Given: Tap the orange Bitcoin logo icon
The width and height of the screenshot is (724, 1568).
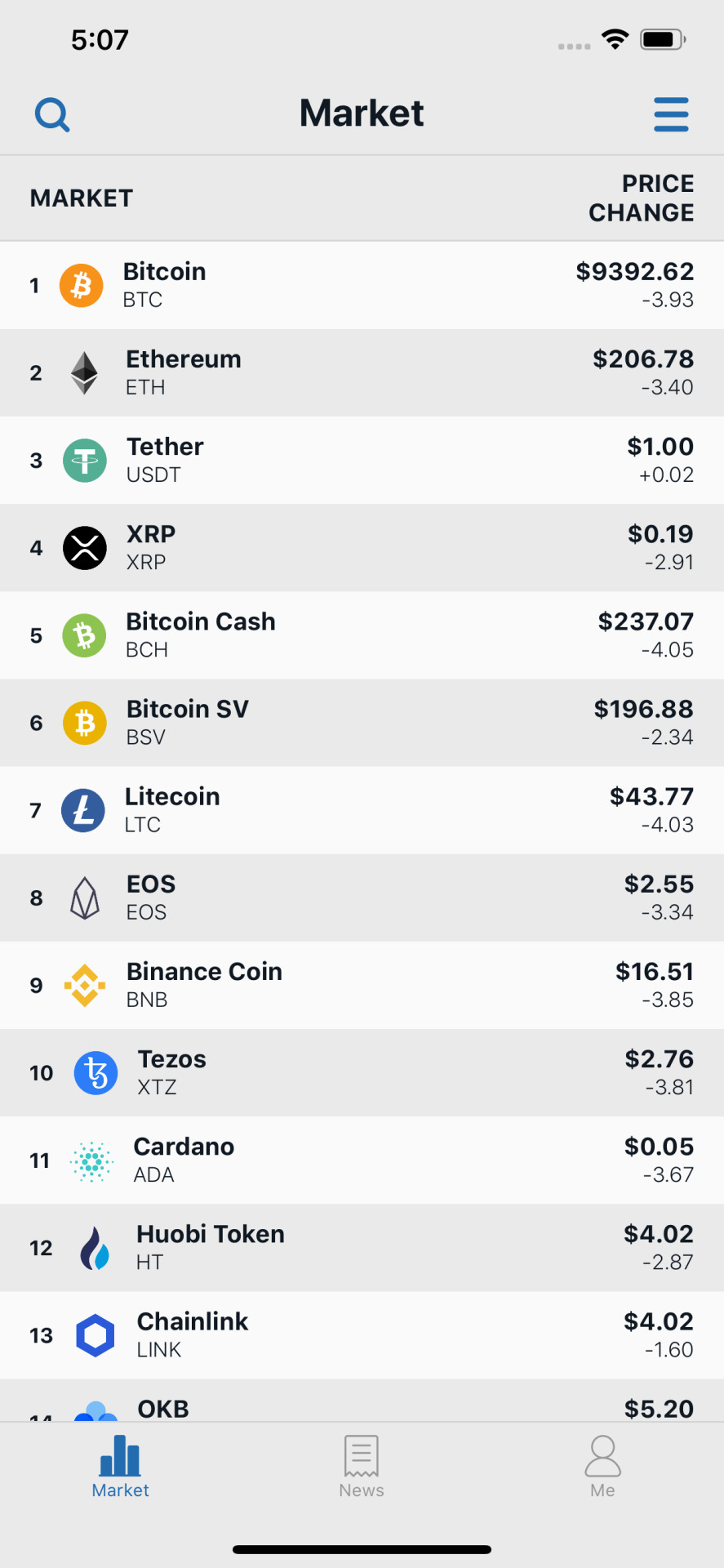Looking at the screenshot, I should coord(82,286).
